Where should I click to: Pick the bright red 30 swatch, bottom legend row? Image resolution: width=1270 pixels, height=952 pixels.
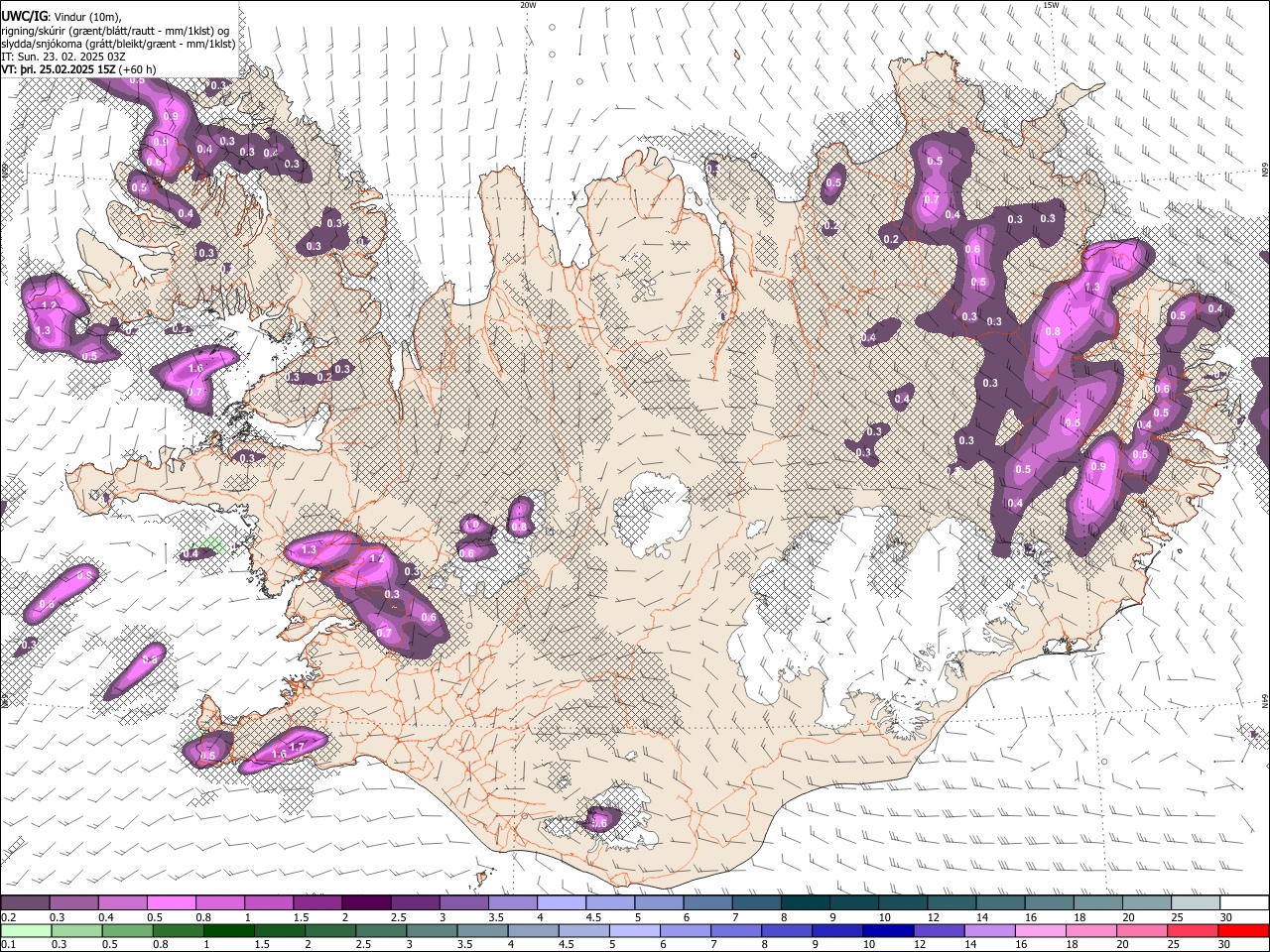[x=1243, y=930]
